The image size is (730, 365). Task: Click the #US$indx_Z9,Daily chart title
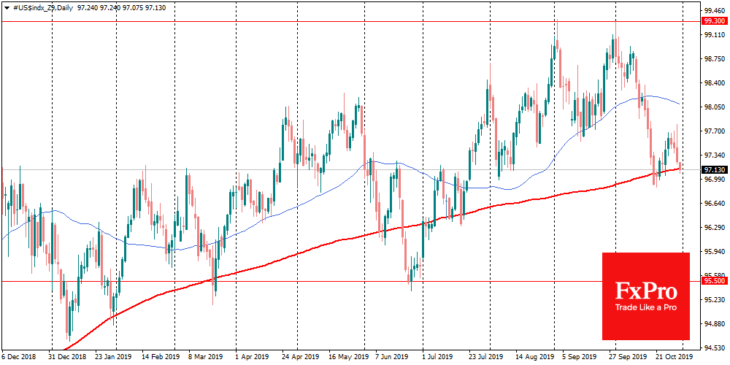pyautogui.click(x=42, y=8)
